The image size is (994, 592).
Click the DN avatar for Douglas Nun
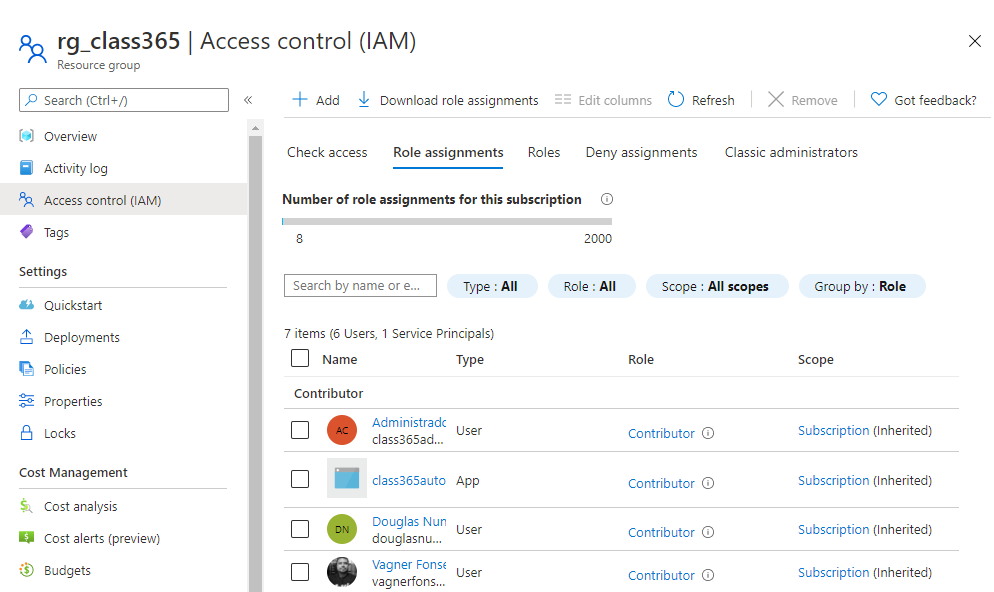[x=342, y=529]
